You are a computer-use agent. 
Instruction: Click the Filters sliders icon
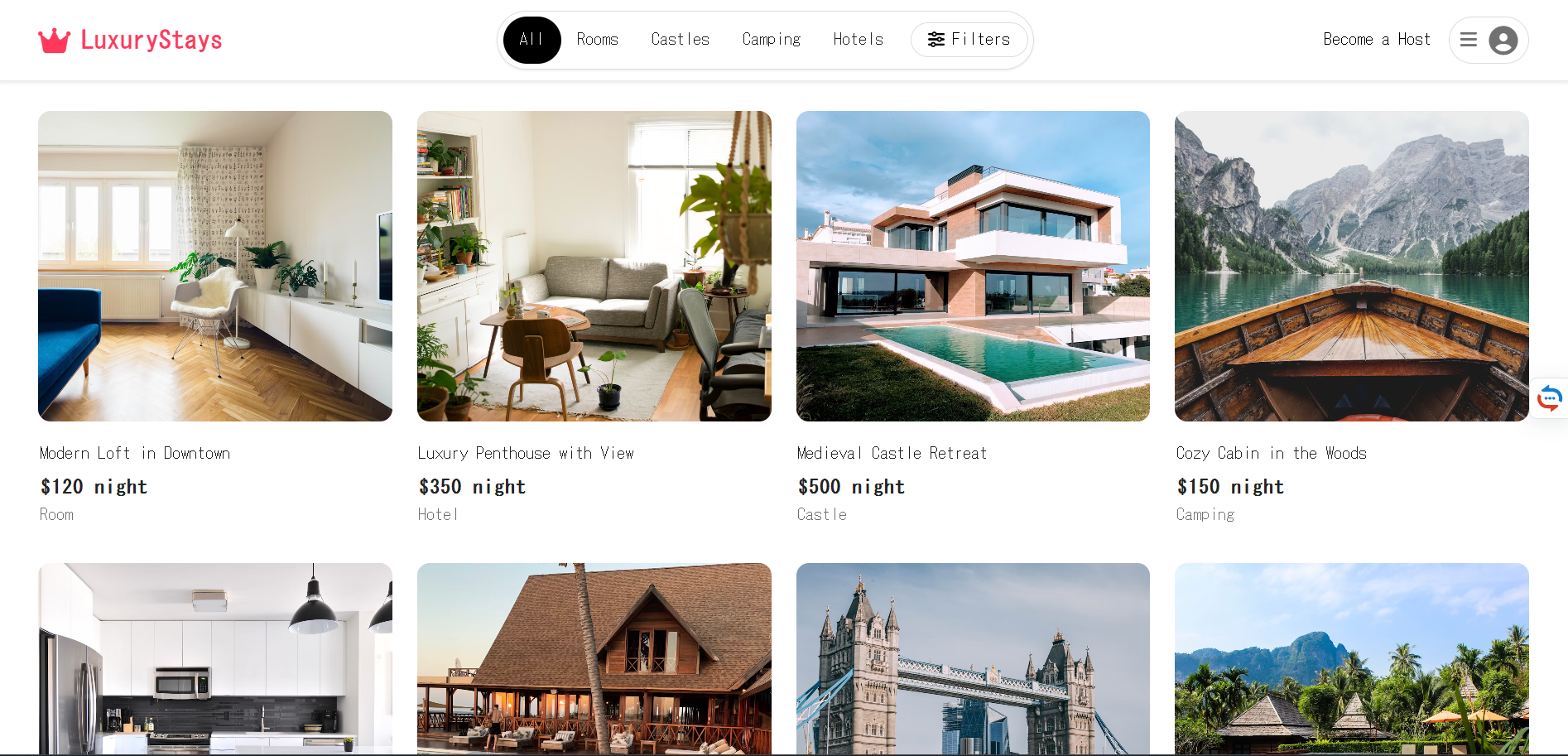click(x=936, y=40)
